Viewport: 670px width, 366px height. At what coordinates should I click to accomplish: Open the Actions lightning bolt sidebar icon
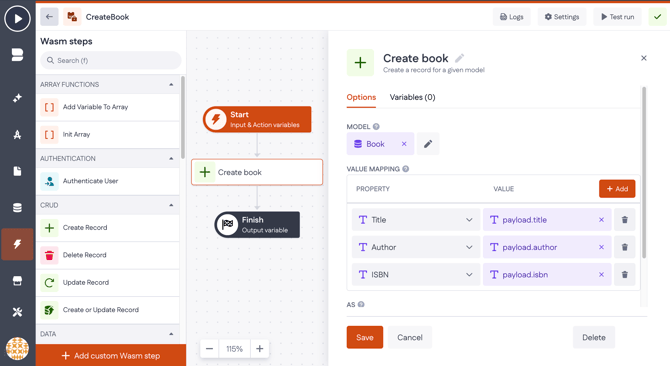pyautogui.click(x=17, y=244)
